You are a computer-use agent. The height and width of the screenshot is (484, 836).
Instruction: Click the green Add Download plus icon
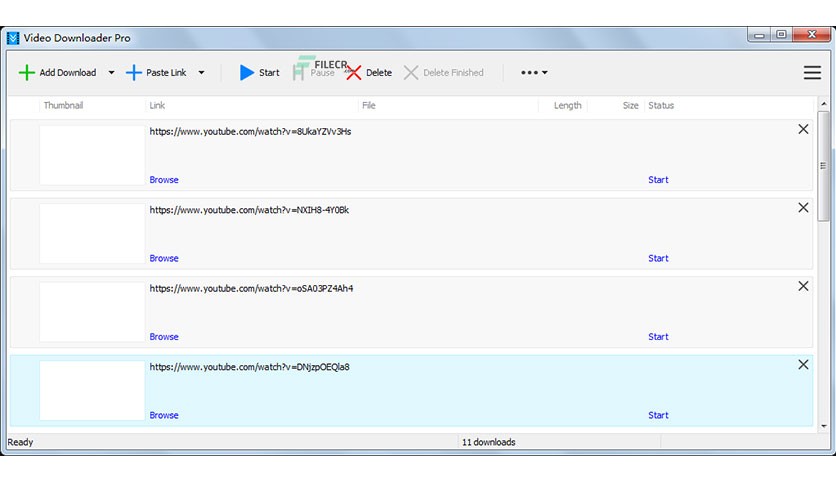point(26,72)
